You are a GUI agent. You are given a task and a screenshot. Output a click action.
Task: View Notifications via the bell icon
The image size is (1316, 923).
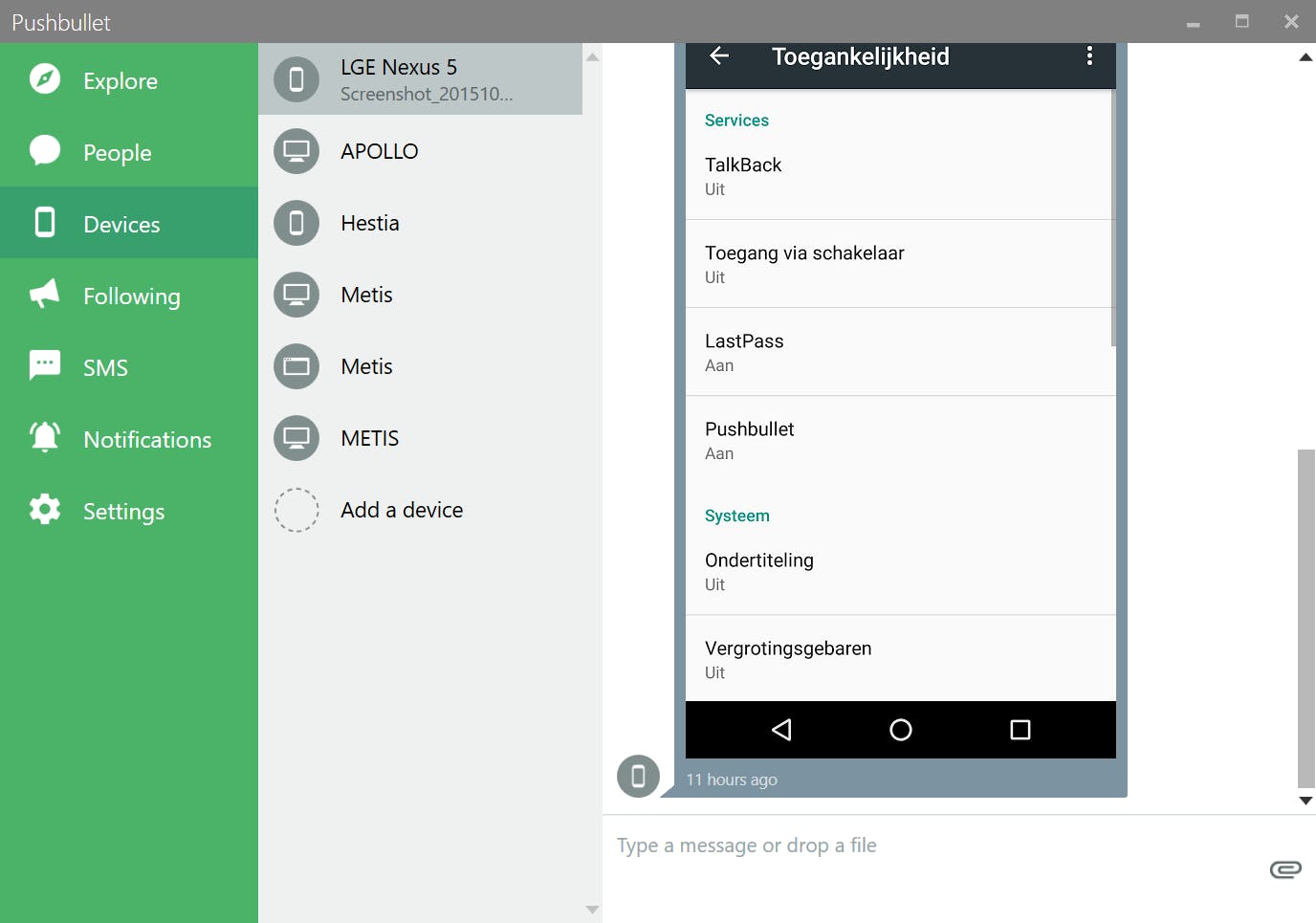(43, 438)
